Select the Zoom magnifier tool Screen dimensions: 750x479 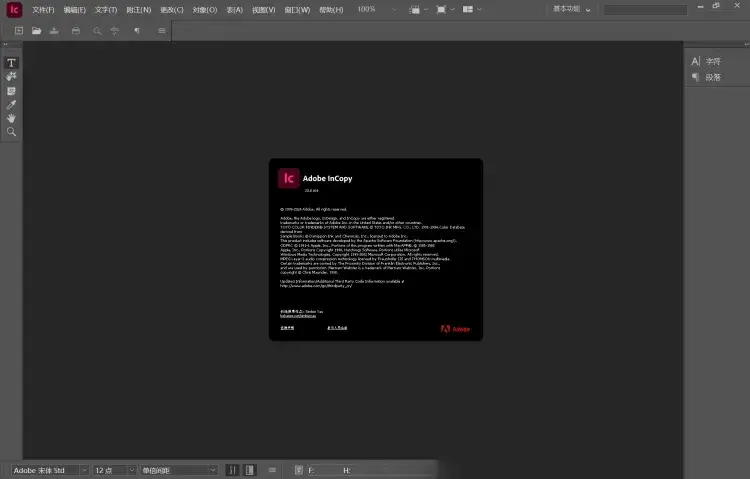[x=11, y=132]
